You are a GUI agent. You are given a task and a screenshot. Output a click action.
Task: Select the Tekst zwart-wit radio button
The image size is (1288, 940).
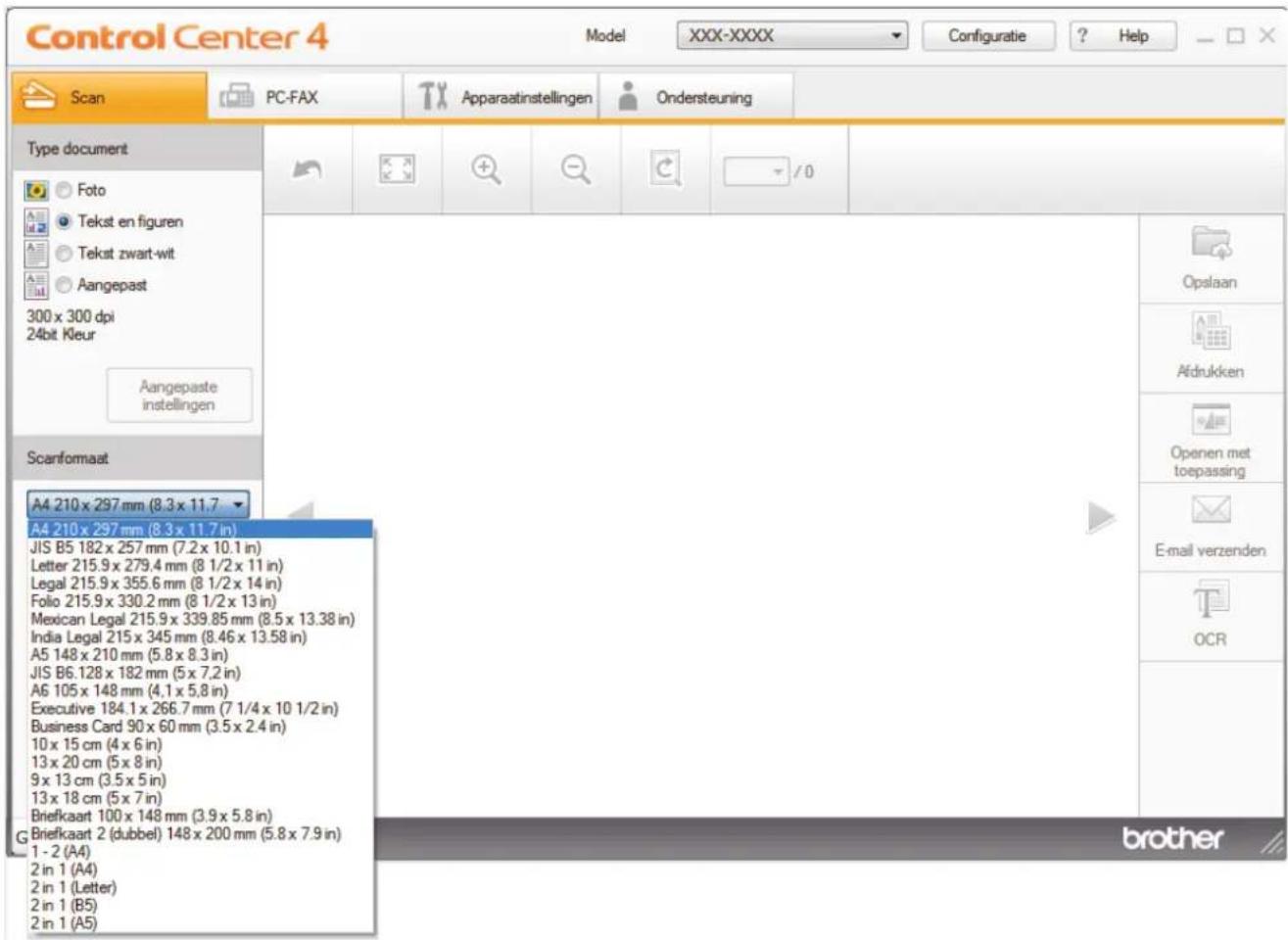(64, 254)
